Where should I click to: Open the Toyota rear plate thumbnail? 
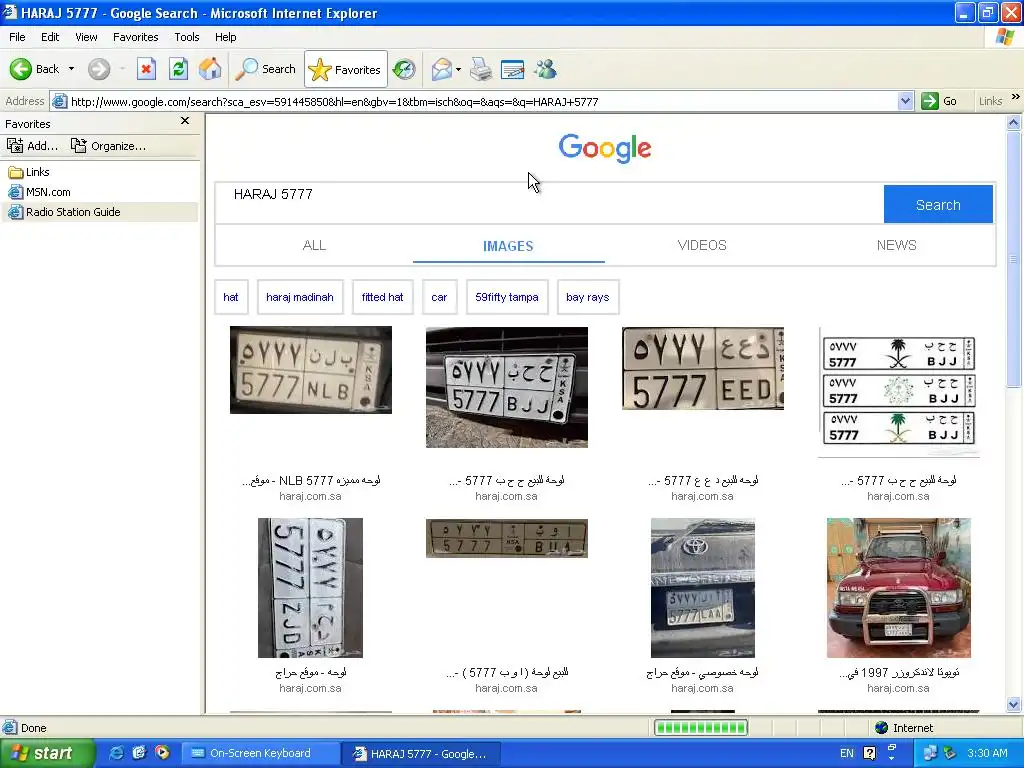coord(703,588)
